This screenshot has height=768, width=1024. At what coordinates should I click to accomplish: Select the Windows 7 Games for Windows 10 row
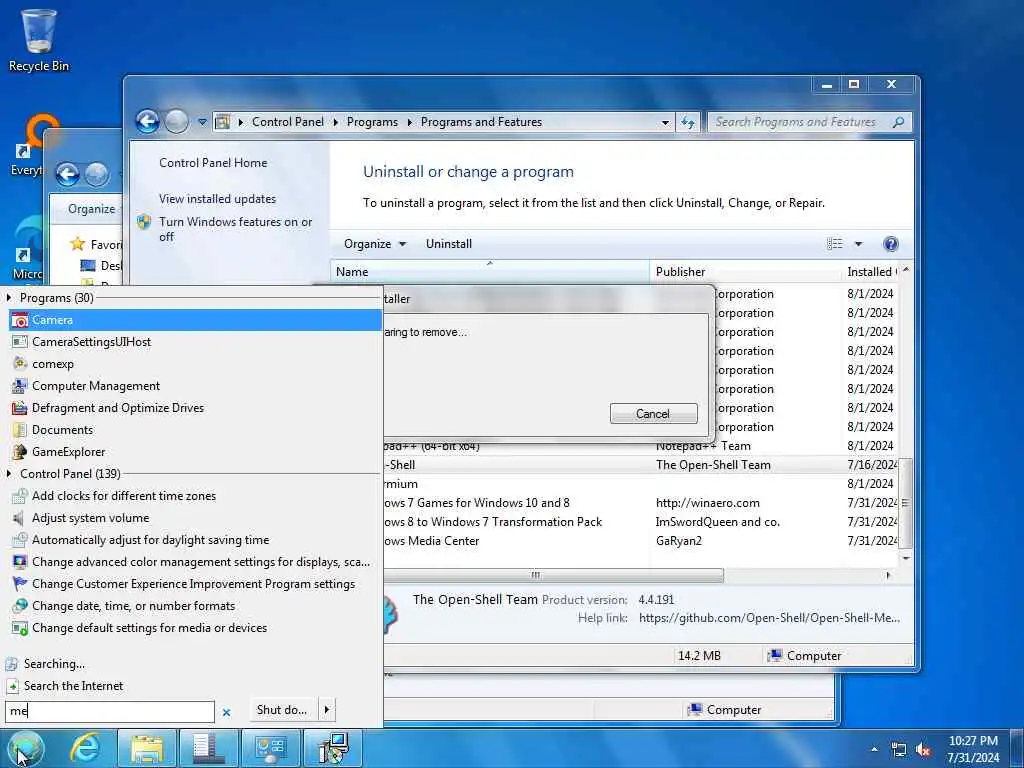coord(640,503)
